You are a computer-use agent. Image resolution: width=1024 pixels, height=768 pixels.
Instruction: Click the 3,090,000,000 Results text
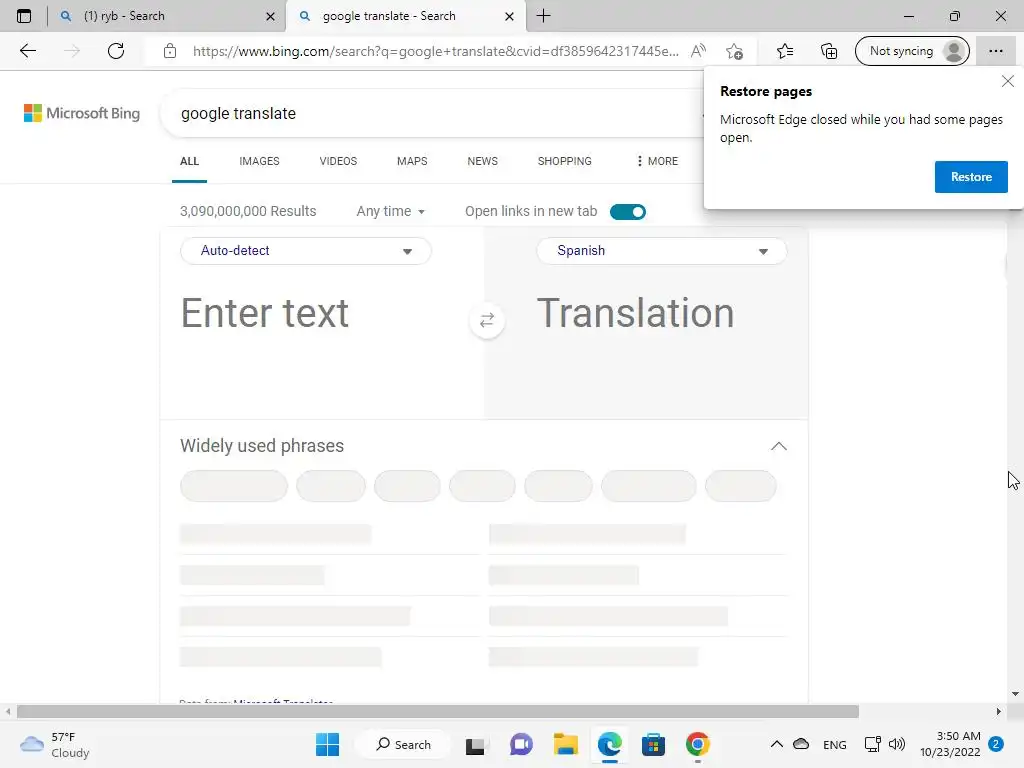click(x=248, y=212)
